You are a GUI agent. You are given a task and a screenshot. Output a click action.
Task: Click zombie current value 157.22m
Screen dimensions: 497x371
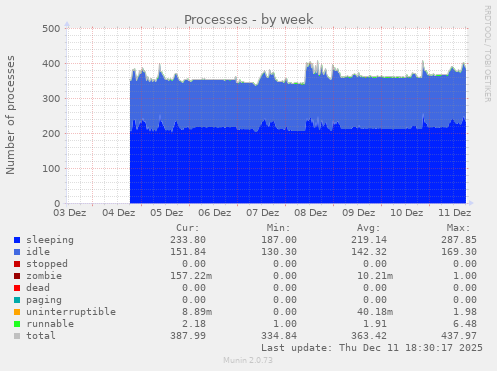coord(191,276)
